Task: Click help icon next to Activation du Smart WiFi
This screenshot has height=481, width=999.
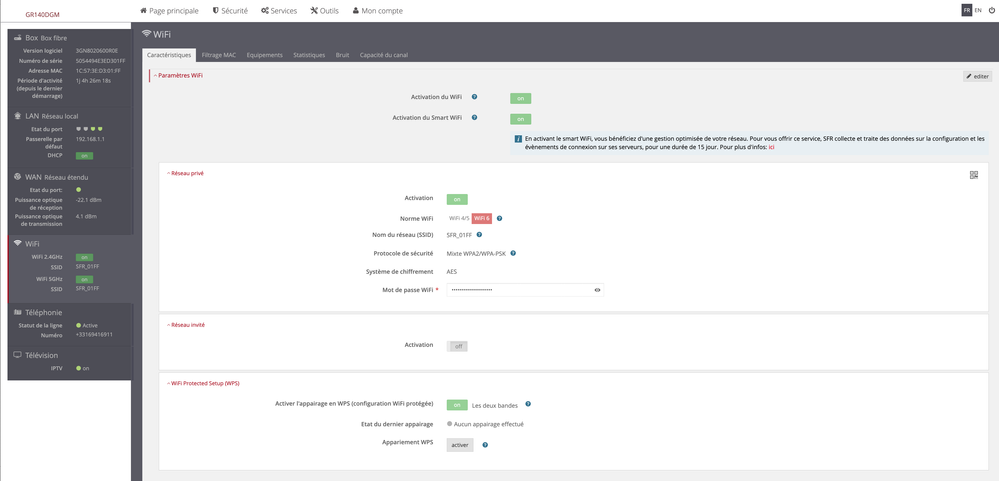Action: 474,118
